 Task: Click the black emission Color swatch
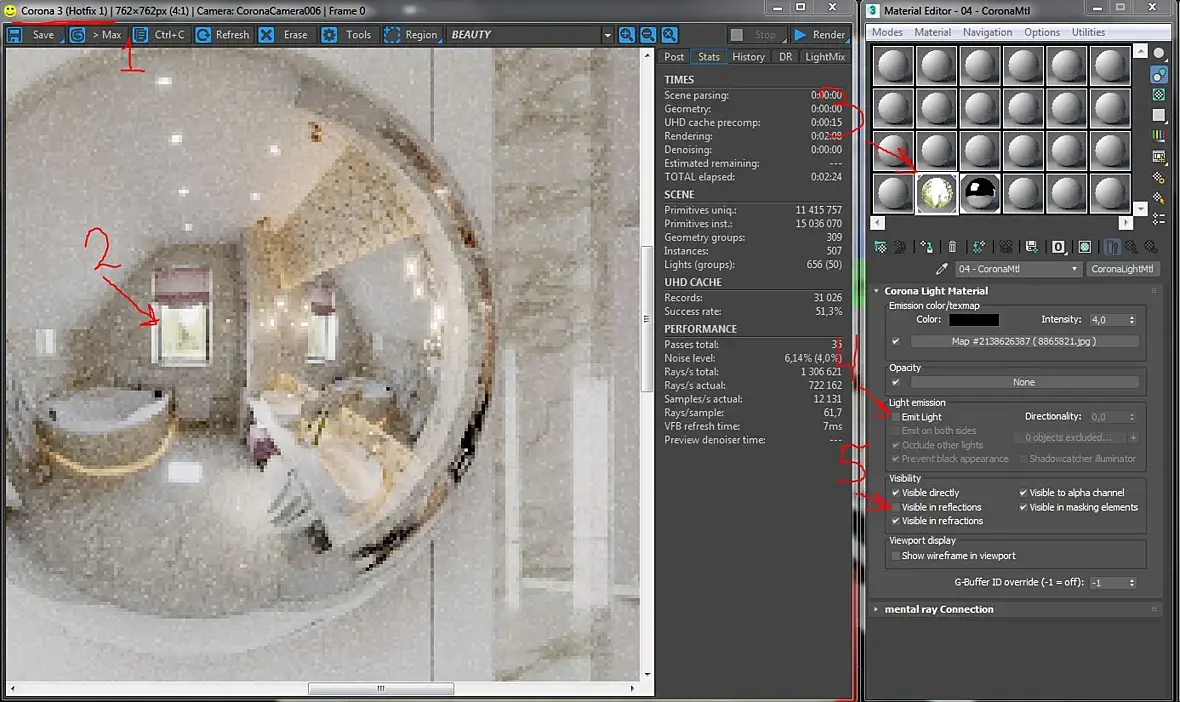point(973,320)
